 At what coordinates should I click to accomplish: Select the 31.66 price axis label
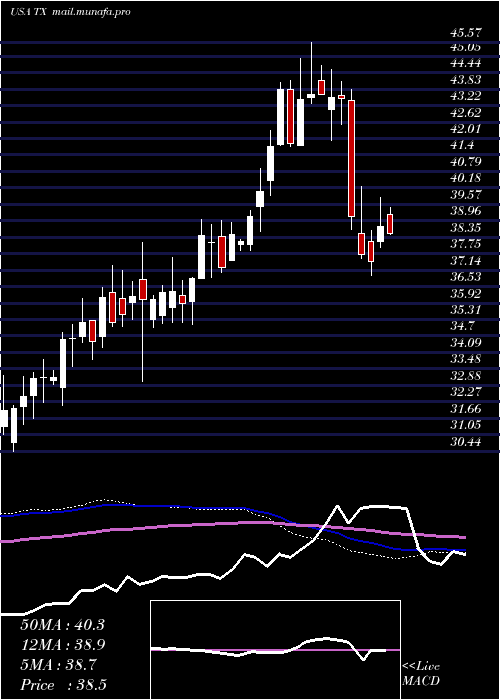pos(465,408)
